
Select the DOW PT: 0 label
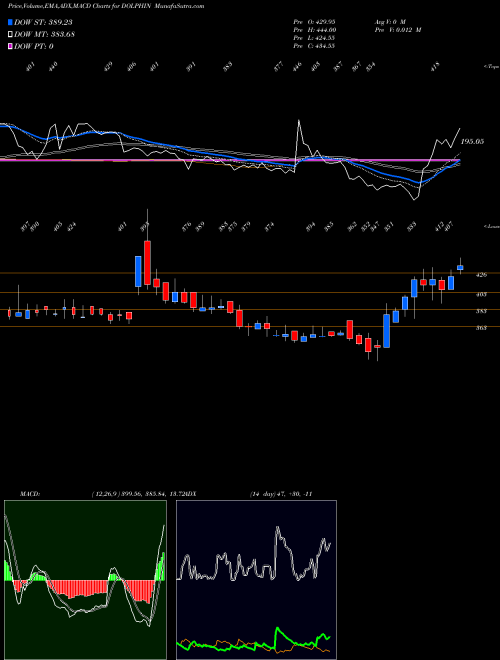tap(34, 46)
